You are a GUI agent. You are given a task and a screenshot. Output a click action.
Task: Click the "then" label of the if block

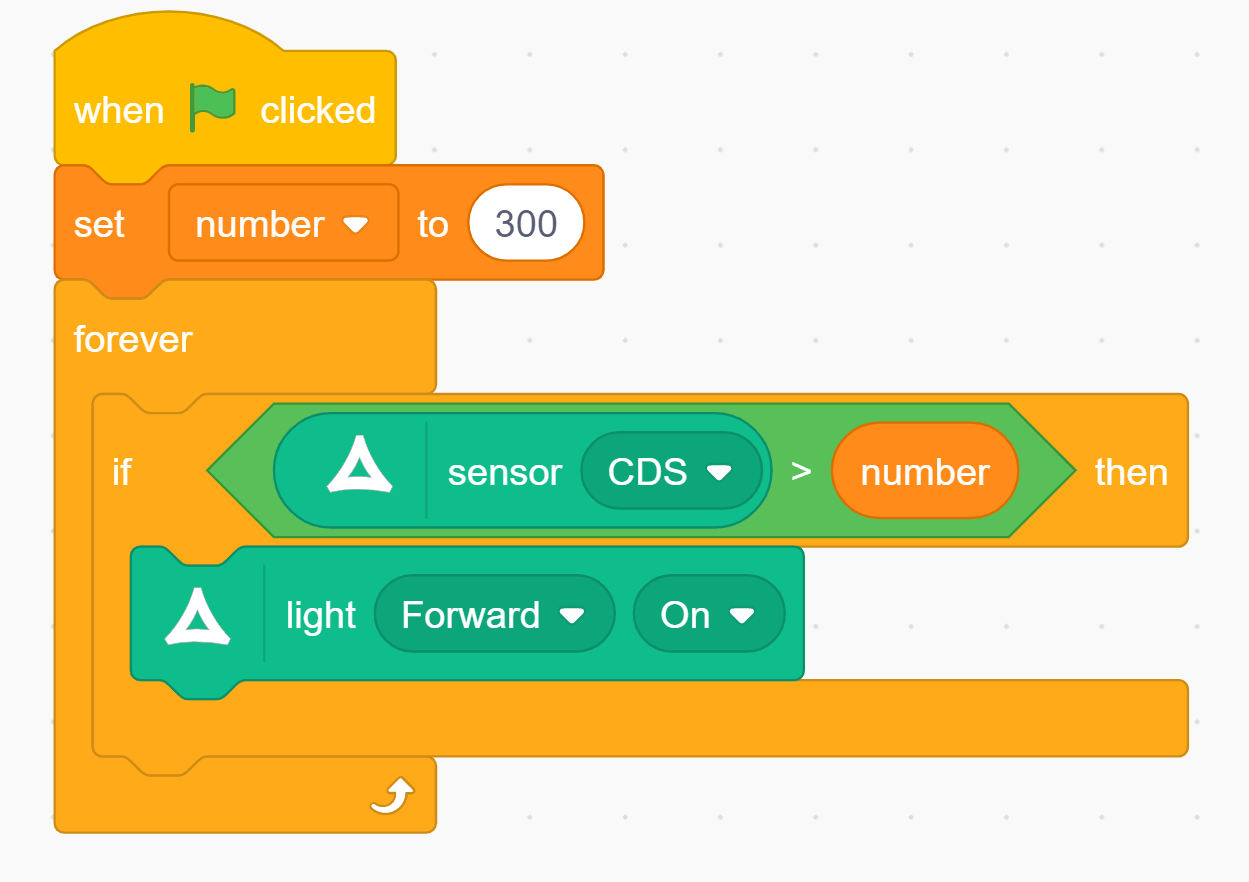click(x=1131, y=471)
